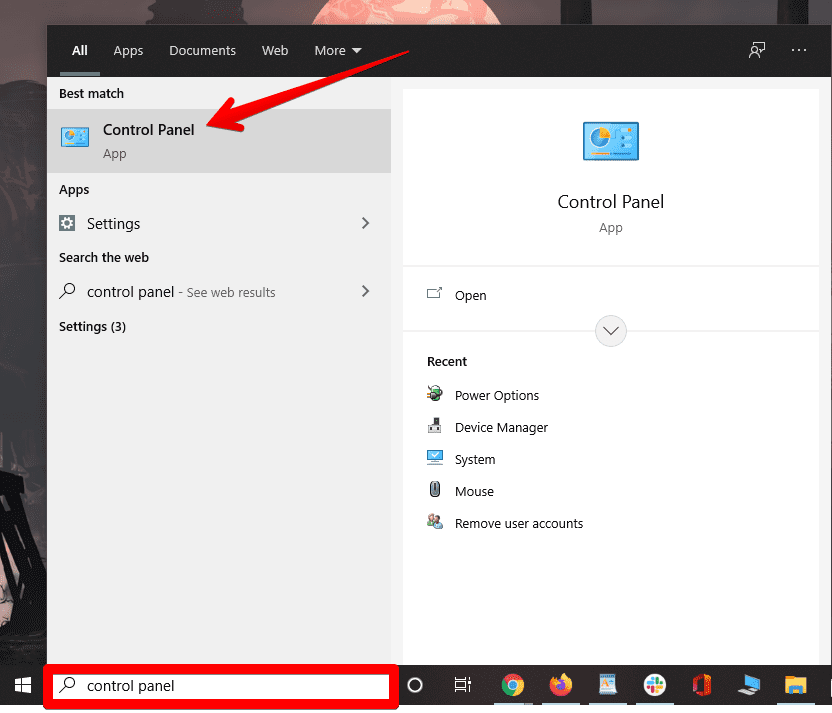This screenshot has width=832, height=713.
Task: Open Device Manager from Recent
Action: [501, 428]
